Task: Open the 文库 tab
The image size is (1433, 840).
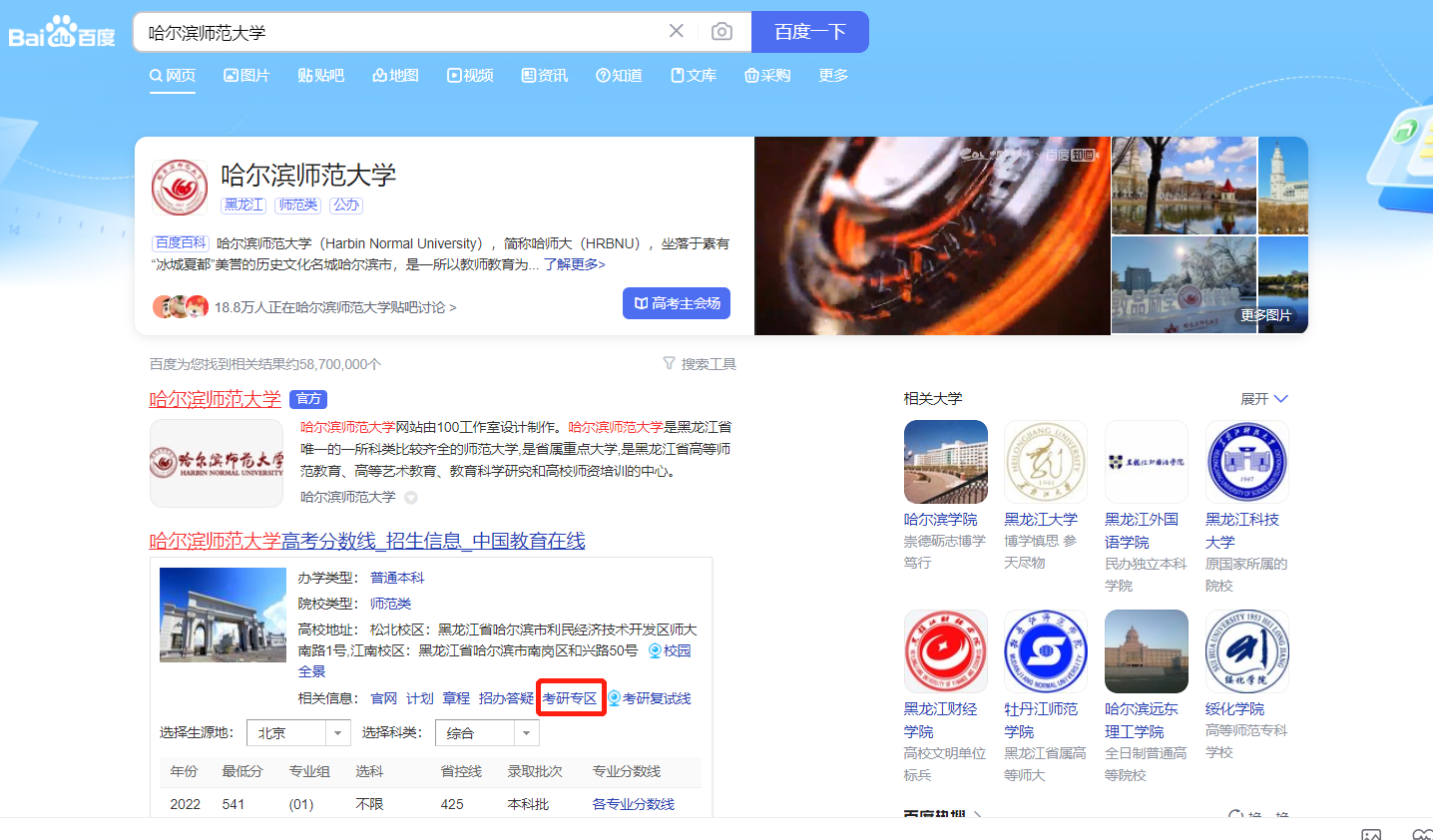Action: pos(694,75)
